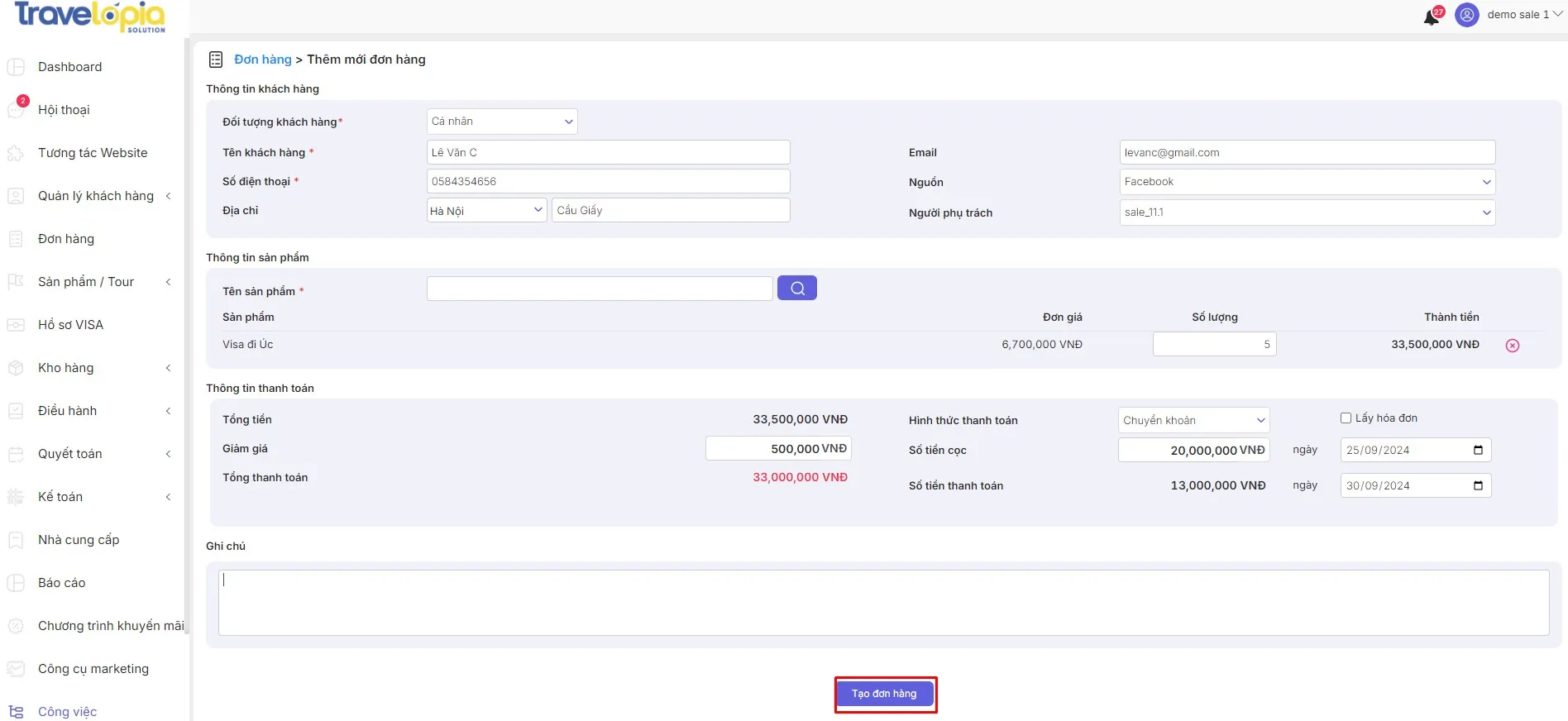Click the Tương tác Website icon
The image size is (1568, 721).
click(16, 153)
